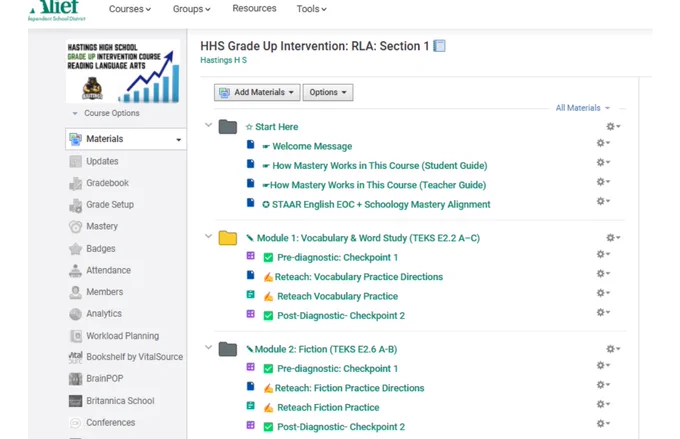
Task: Open the Reteach Vocabulary Practice link
Action: [337, 296]
